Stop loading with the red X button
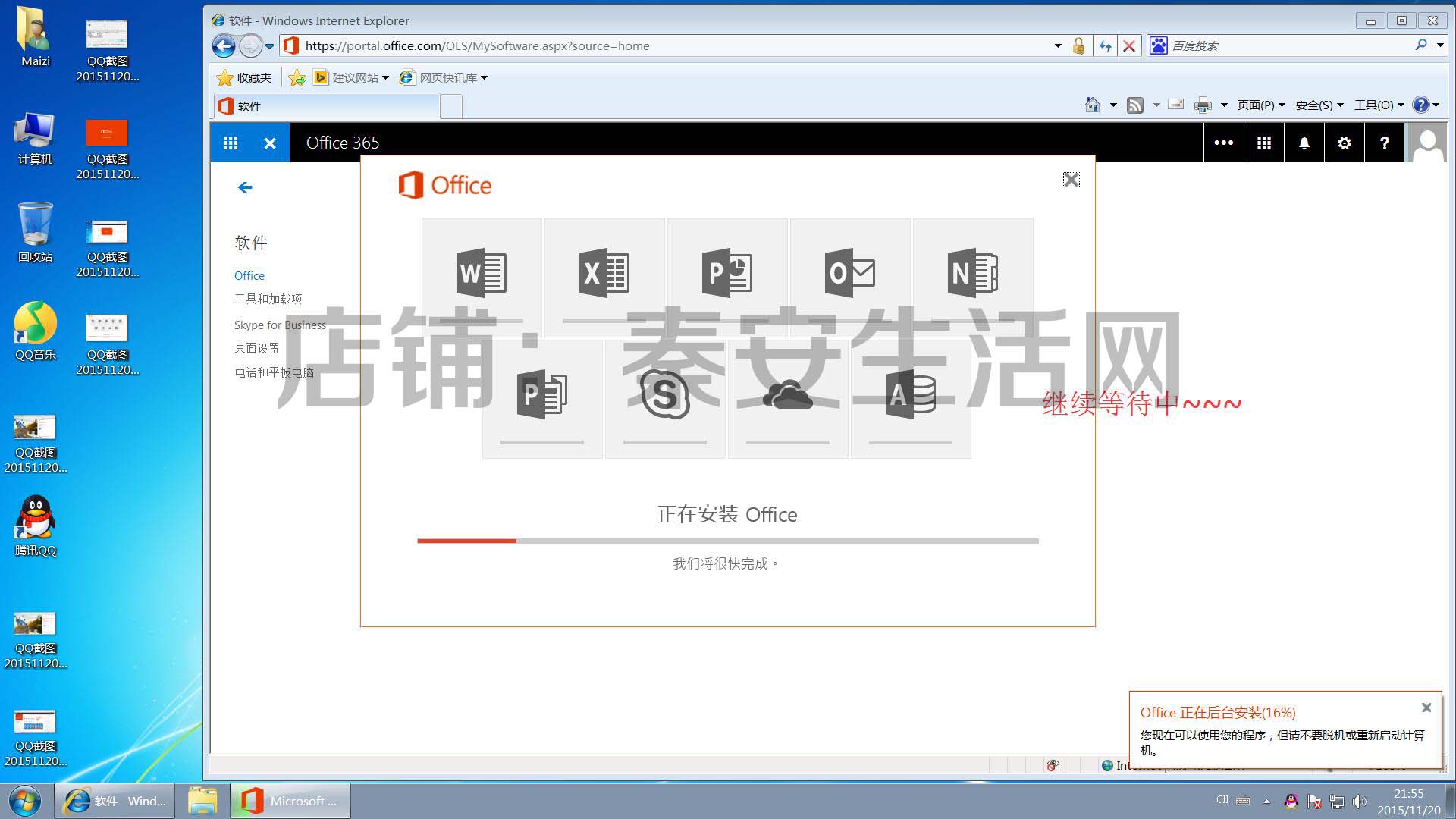The image size is (1456, 819). coord(1129,46)
